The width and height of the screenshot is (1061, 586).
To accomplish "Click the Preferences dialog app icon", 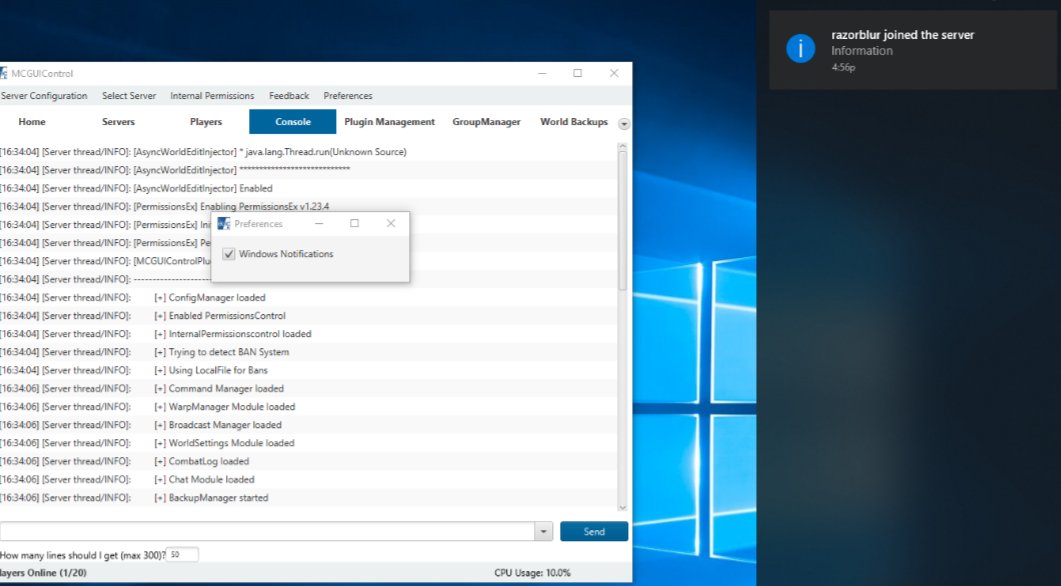I will click(x=224, y=224).
